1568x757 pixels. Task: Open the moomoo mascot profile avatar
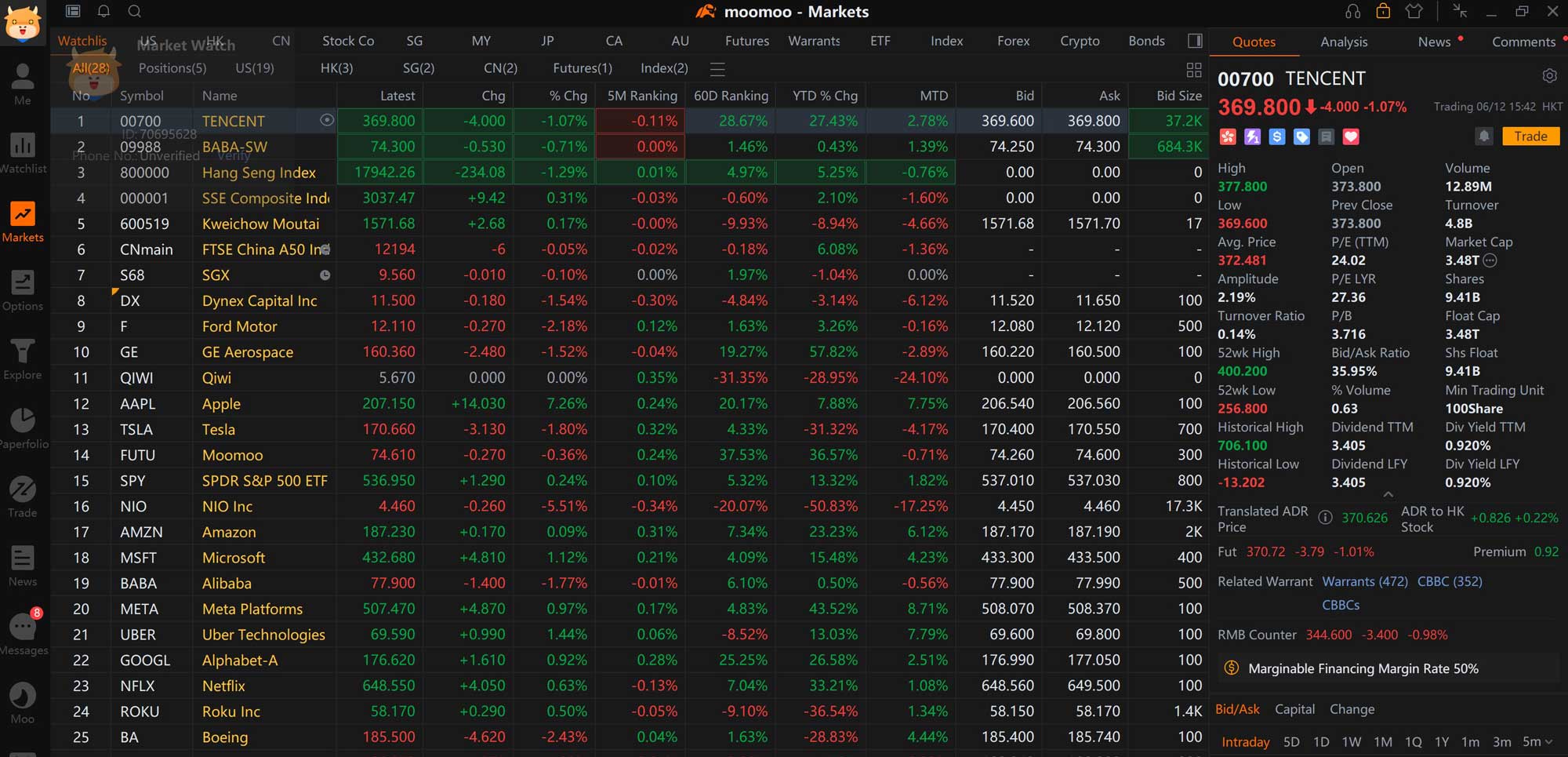pos(22,22)
